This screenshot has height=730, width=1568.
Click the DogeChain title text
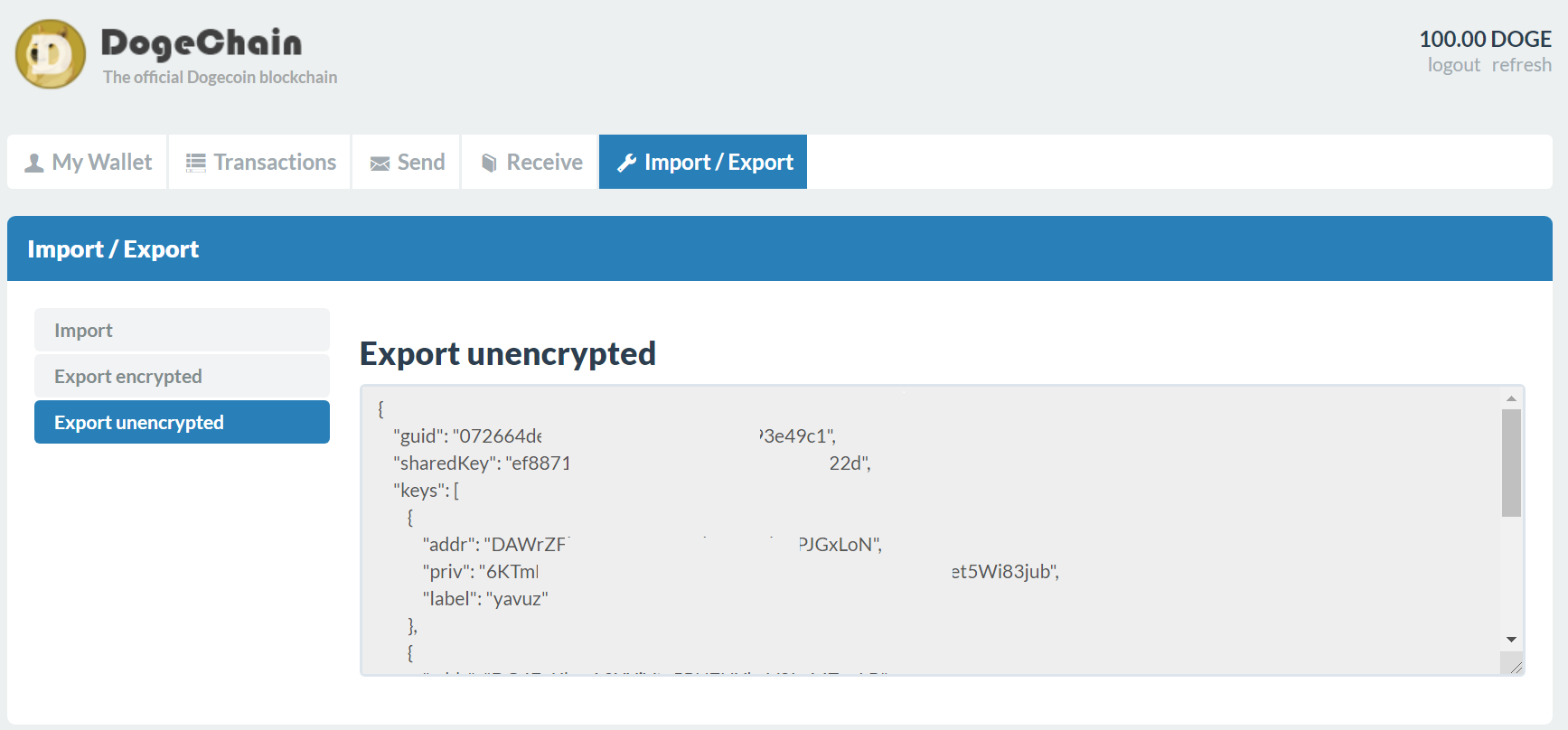point(202,43)
